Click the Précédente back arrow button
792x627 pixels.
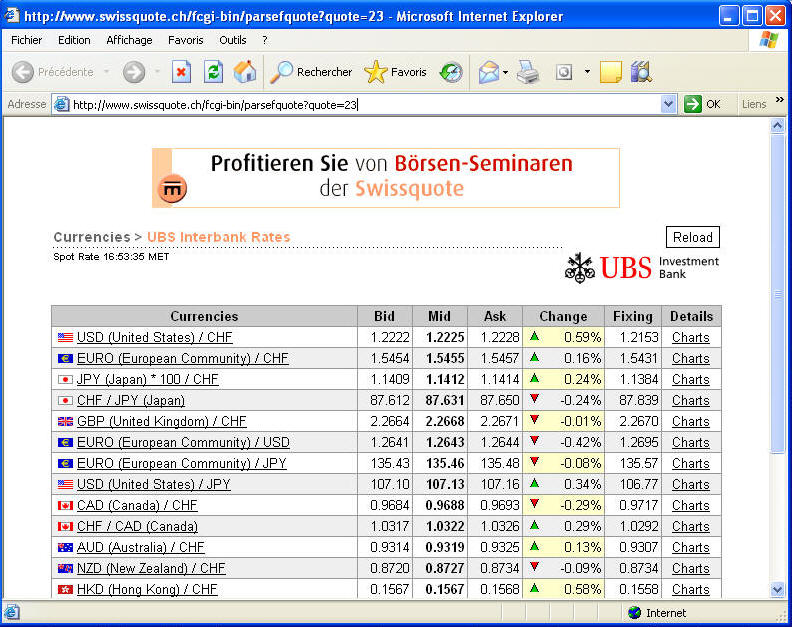pos(53,72)
